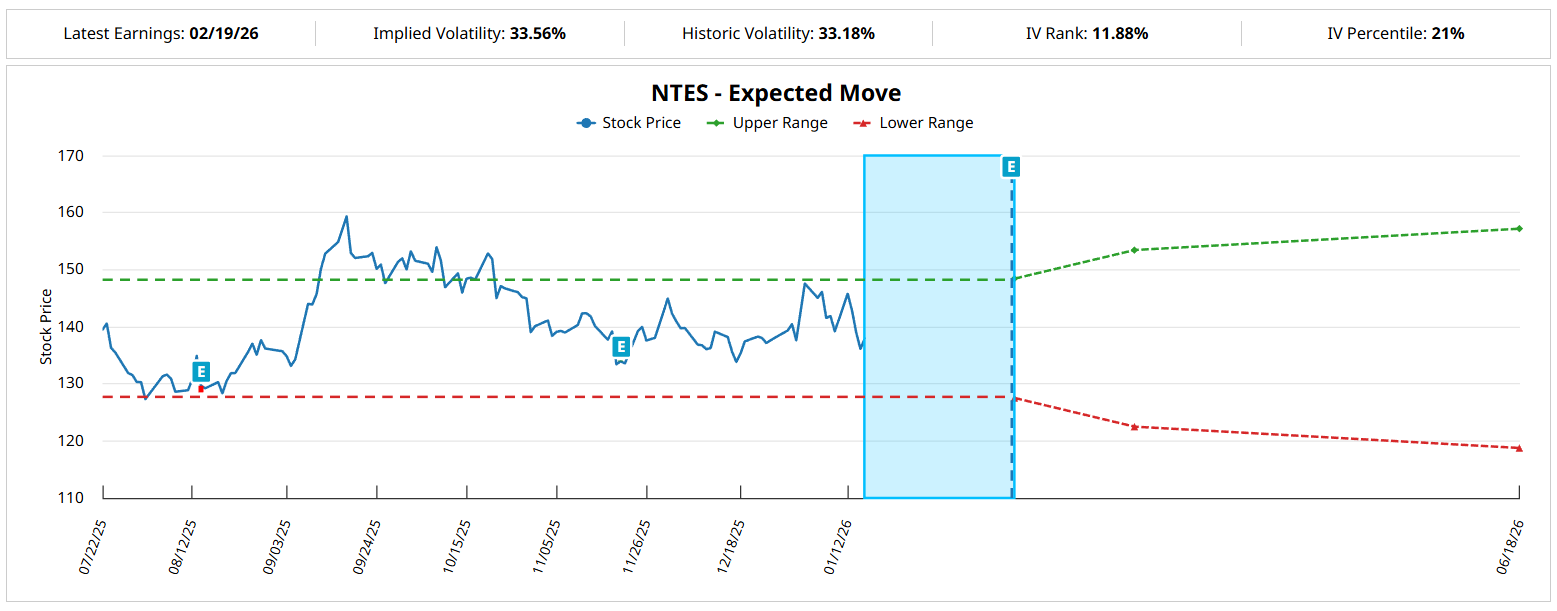Select the IV Percentile 21% stat
1557x611 pixels.
[1395, 34]
